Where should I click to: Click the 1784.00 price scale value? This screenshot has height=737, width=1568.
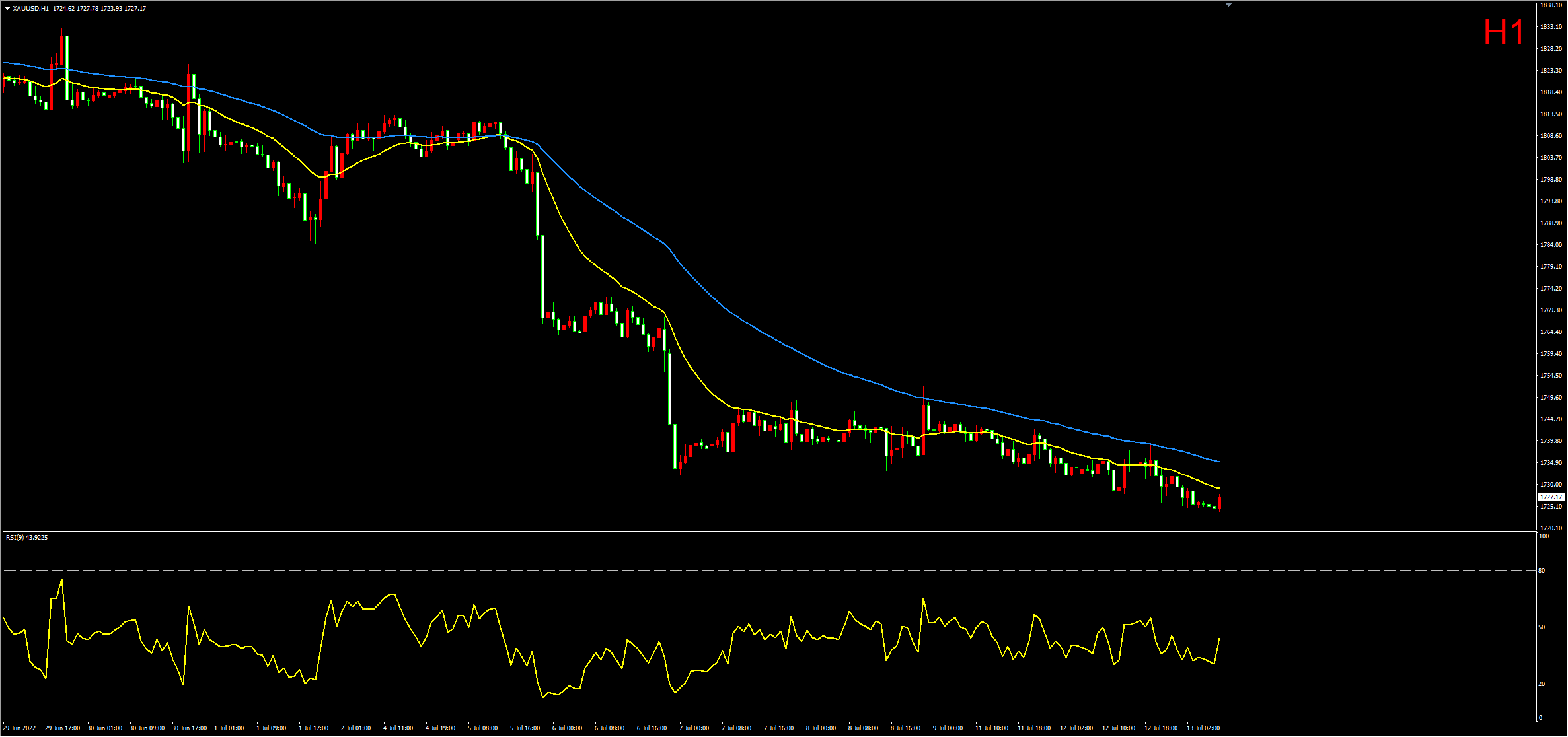1551,245
